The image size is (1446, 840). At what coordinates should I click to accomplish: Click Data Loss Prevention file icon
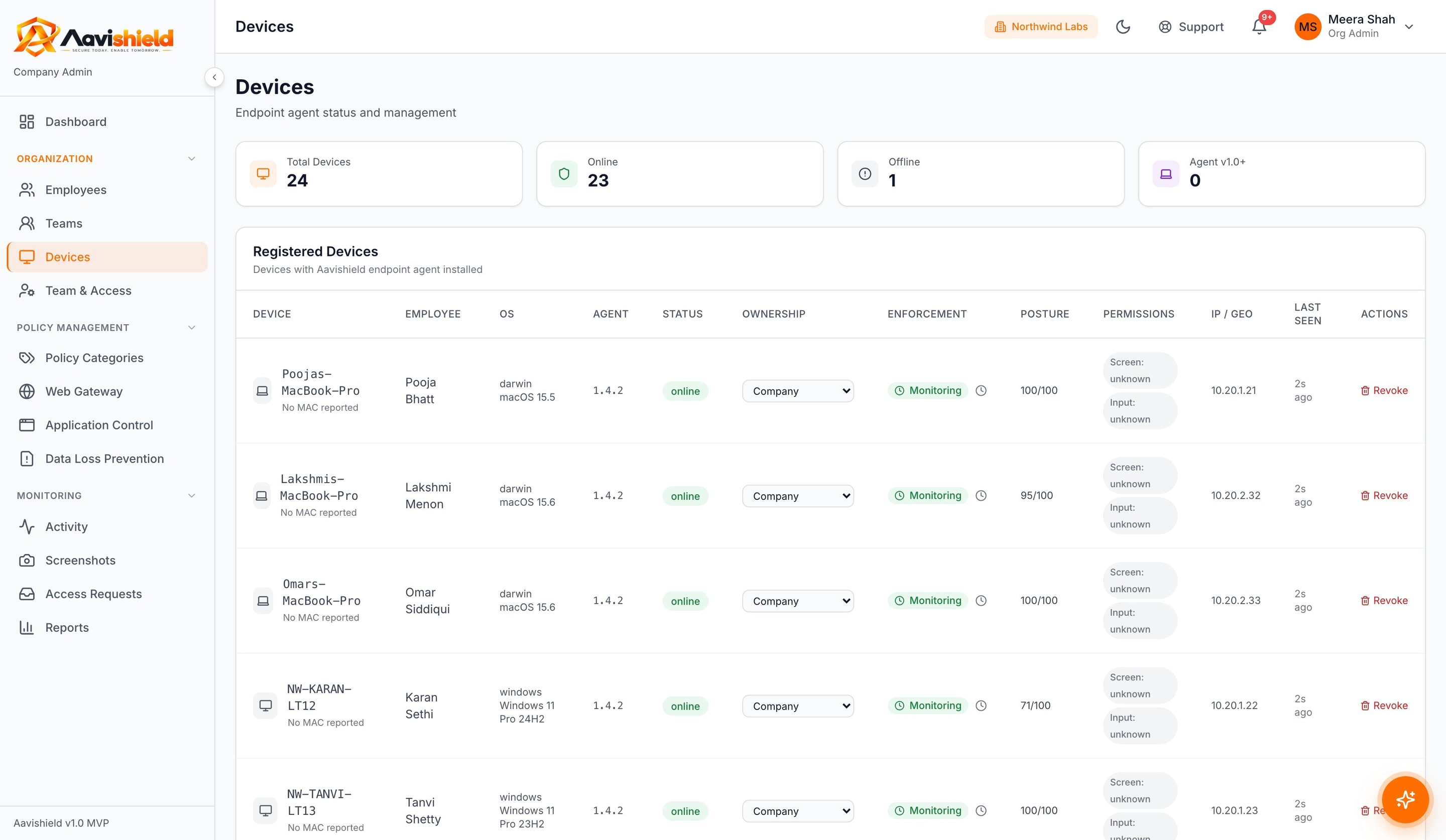pyautogui.click(x=27, y=459)
